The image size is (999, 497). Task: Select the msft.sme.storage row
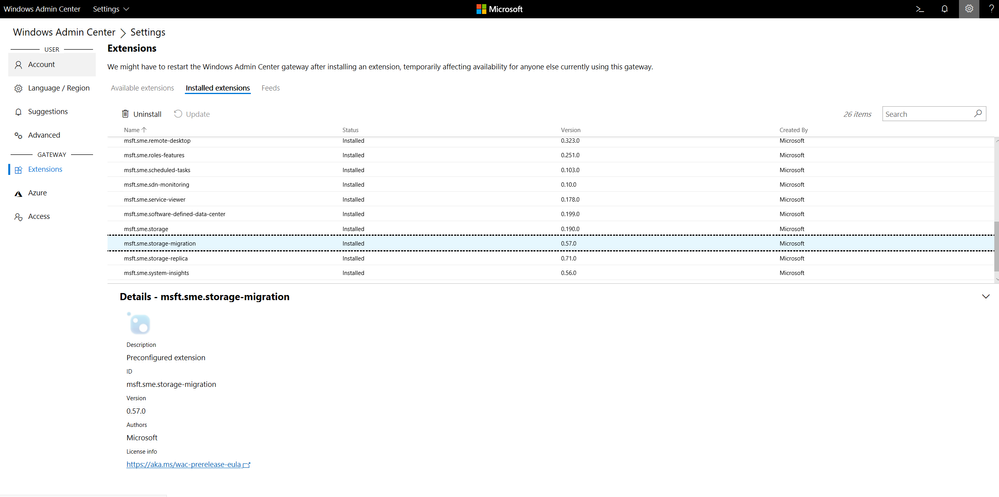point(550,229)
